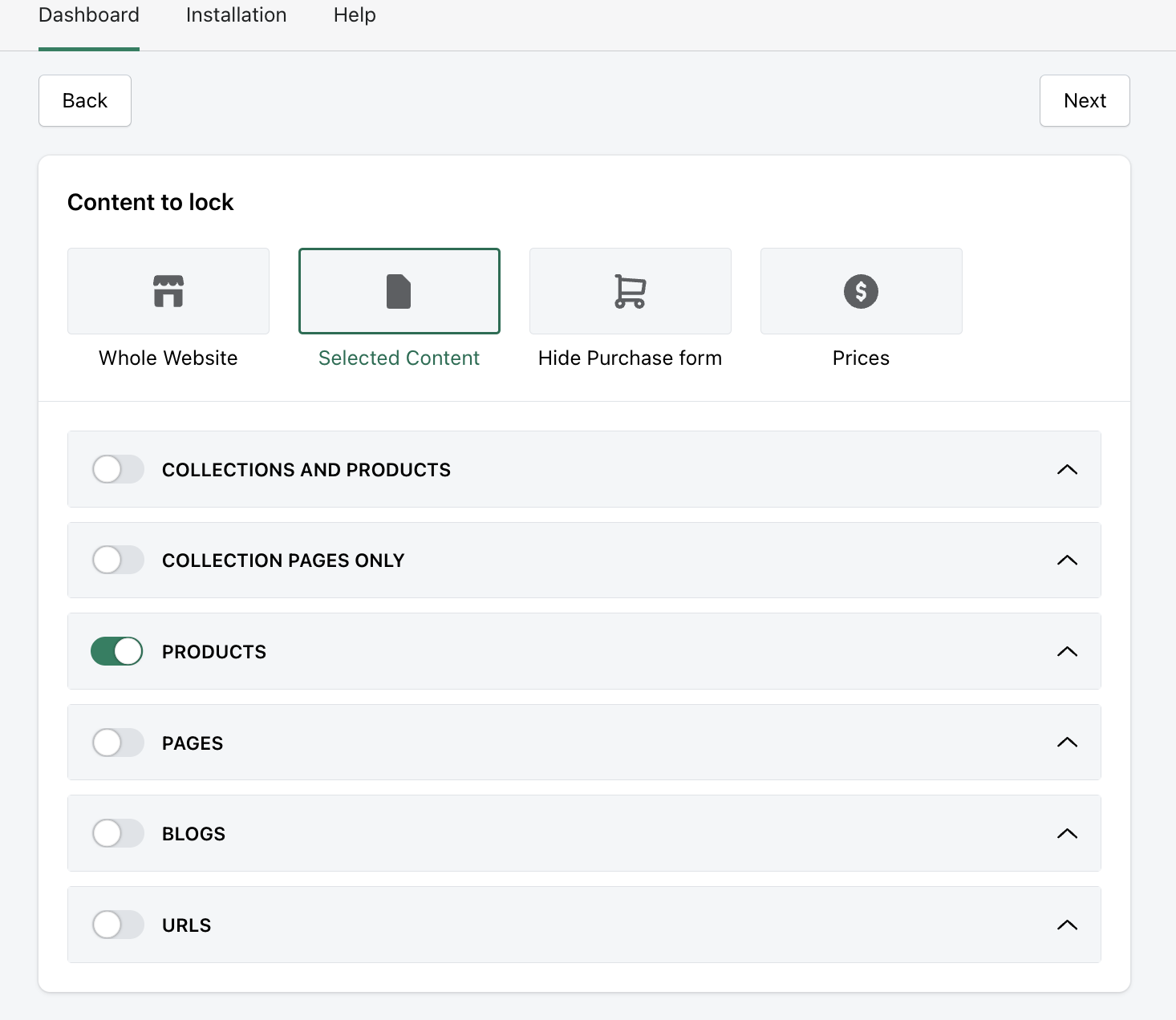1176x1020 pixels.
Task: Collapse the Pages section chevron
Action: [x=1067, y=743]
